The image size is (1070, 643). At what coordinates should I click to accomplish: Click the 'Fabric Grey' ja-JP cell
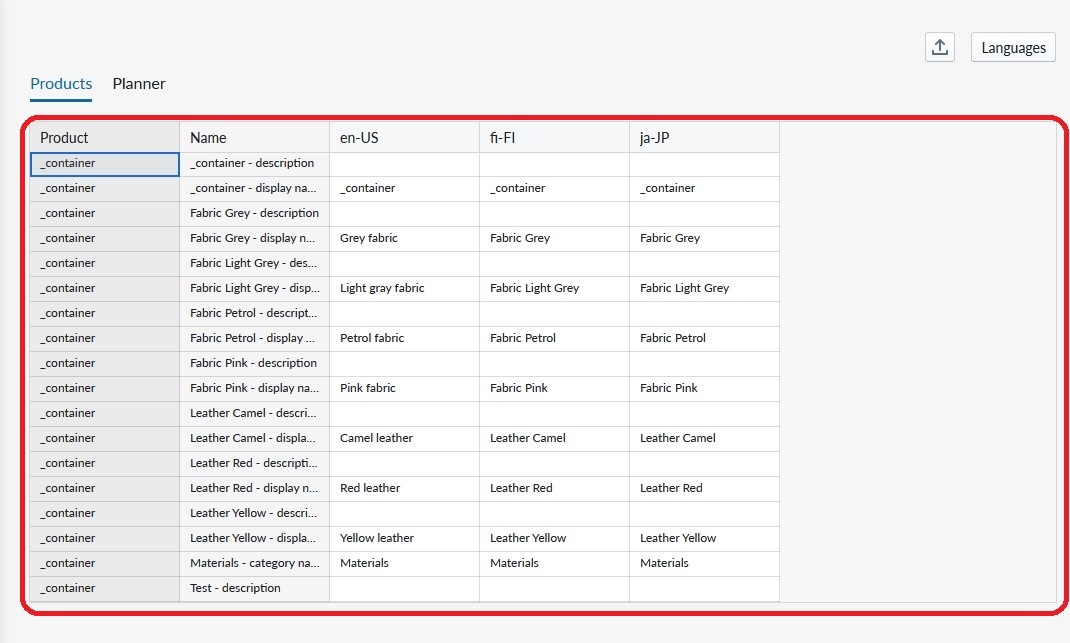pos(704,239)
